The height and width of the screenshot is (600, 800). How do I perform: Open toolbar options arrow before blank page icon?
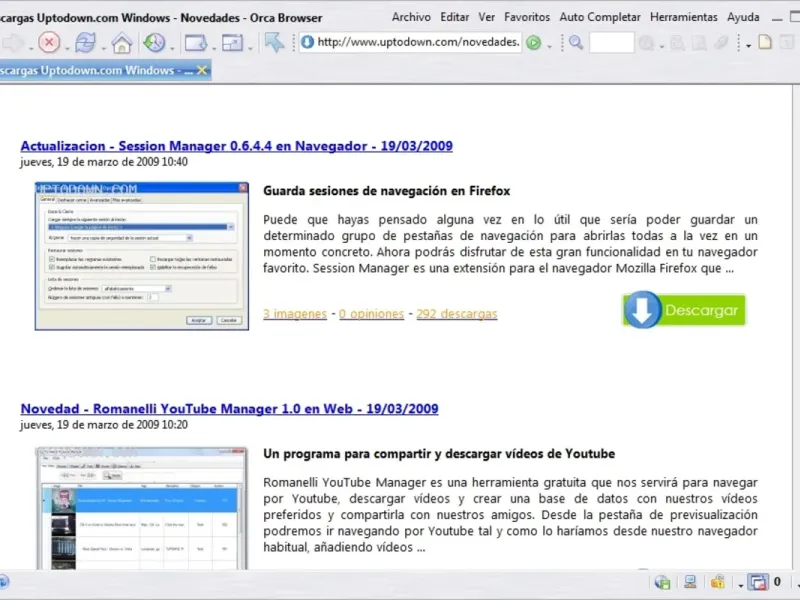click(x=748, y=46)
